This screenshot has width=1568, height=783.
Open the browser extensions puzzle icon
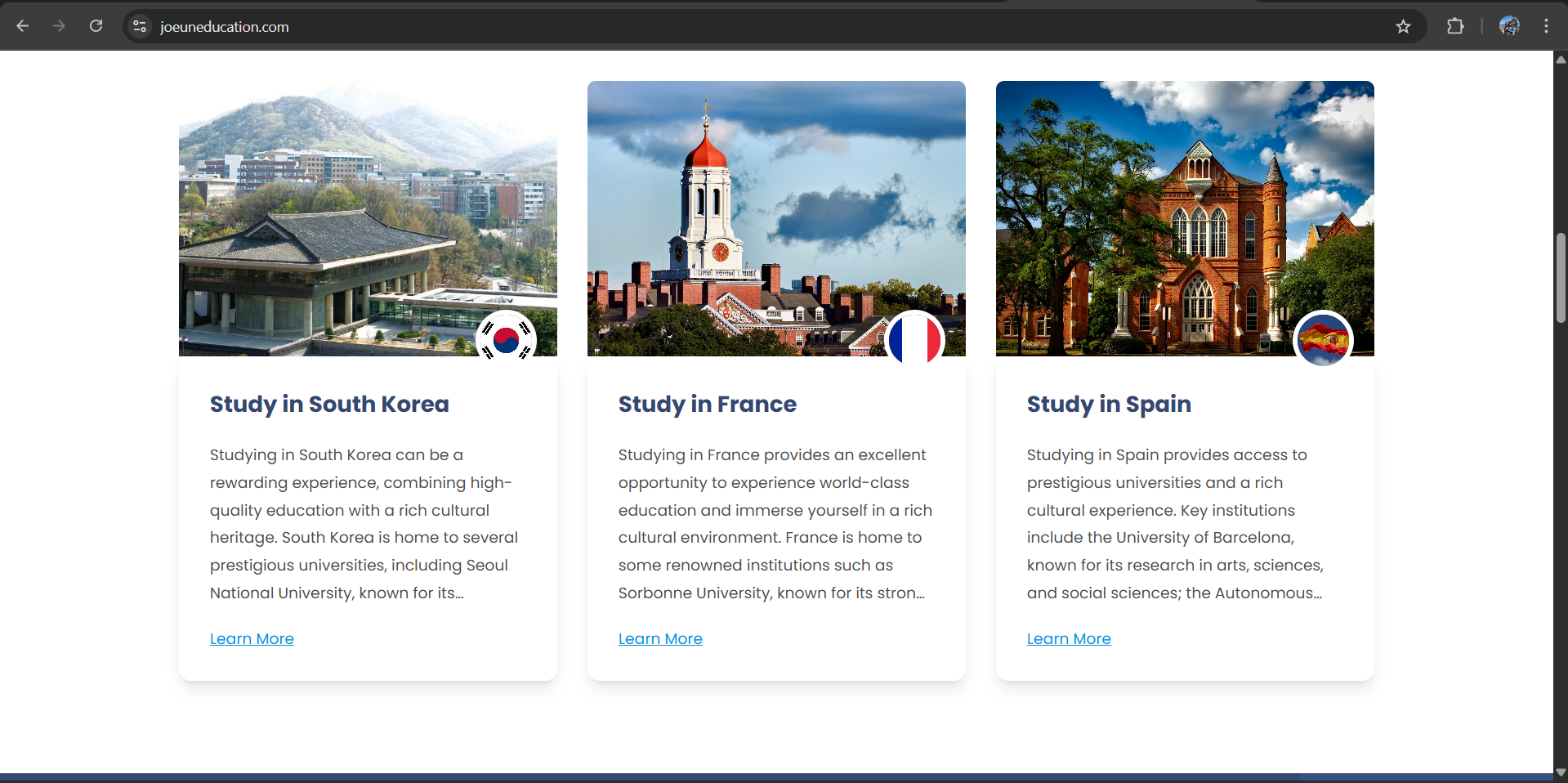click(1455, 26)
